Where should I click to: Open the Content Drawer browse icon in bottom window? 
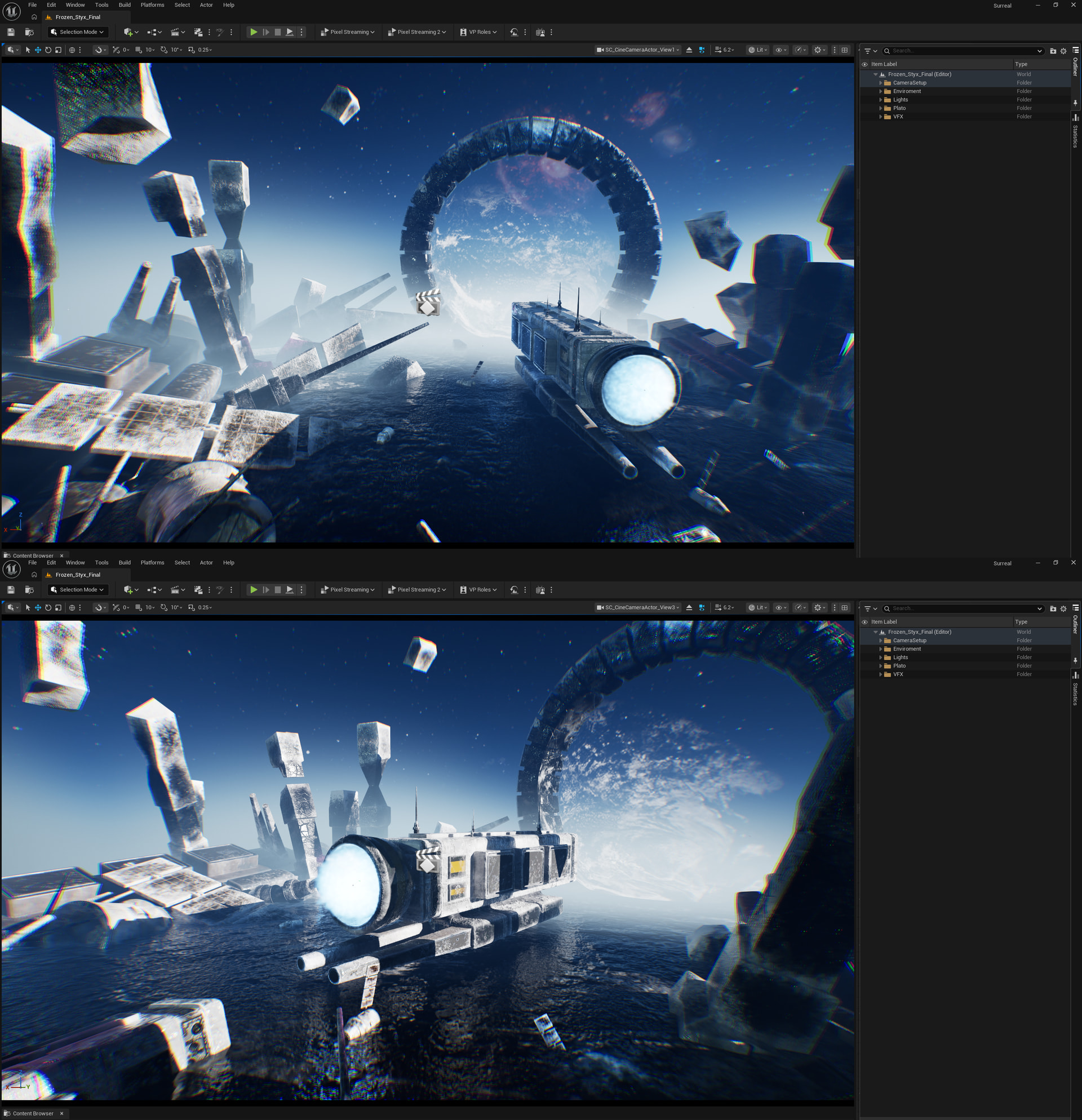pos(29,590)
